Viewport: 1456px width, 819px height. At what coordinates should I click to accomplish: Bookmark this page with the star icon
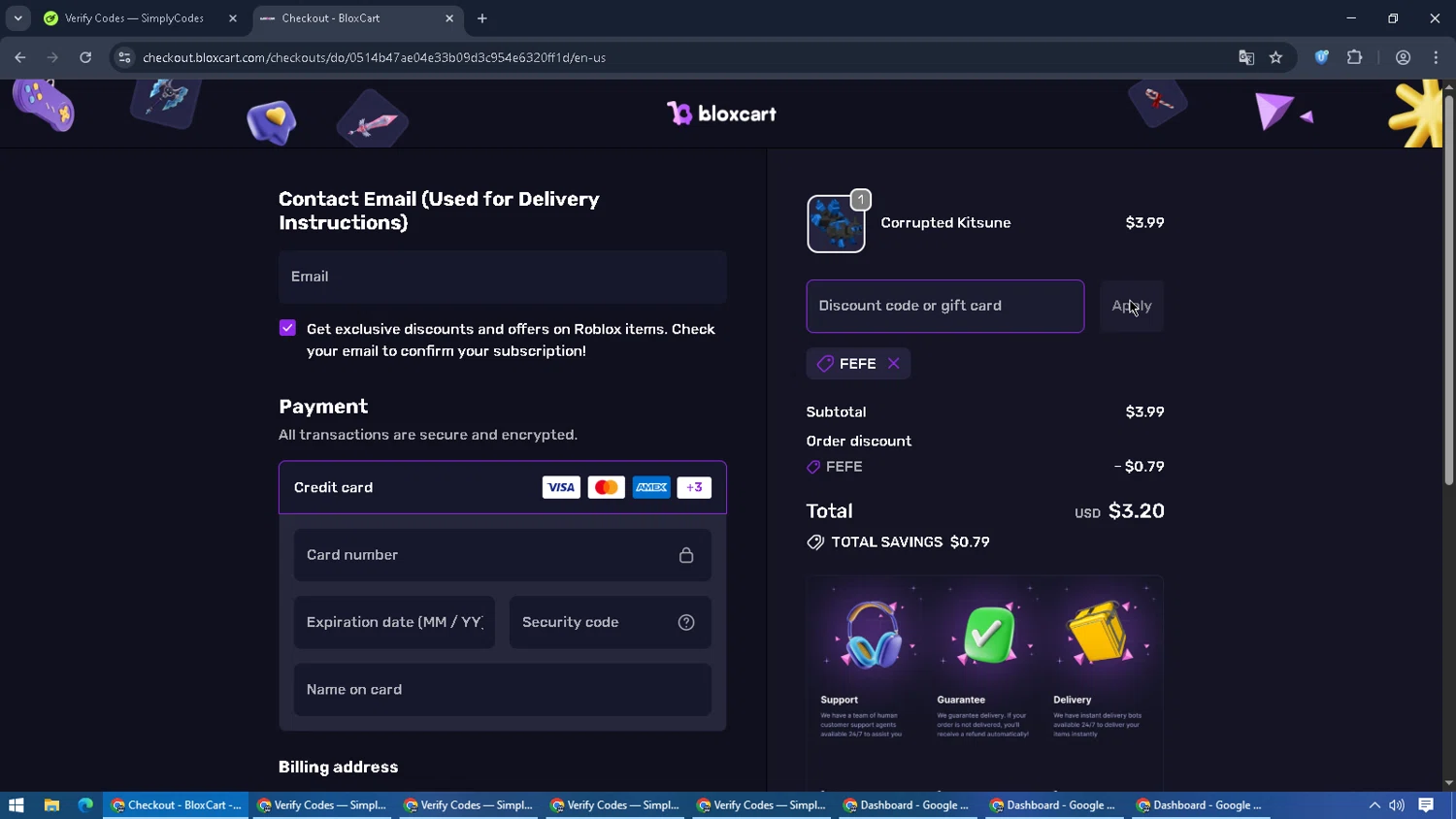1275,58
